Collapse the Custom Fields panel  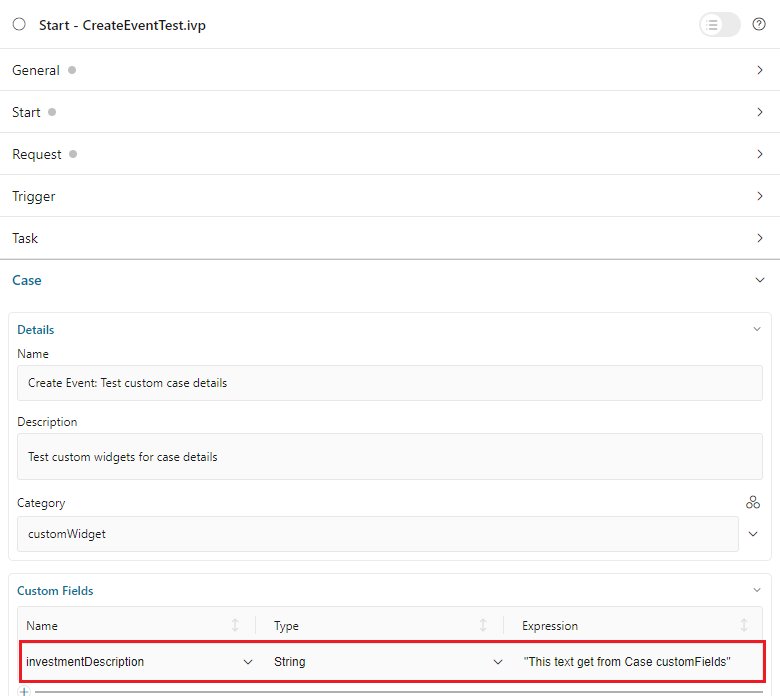point(757,590)
